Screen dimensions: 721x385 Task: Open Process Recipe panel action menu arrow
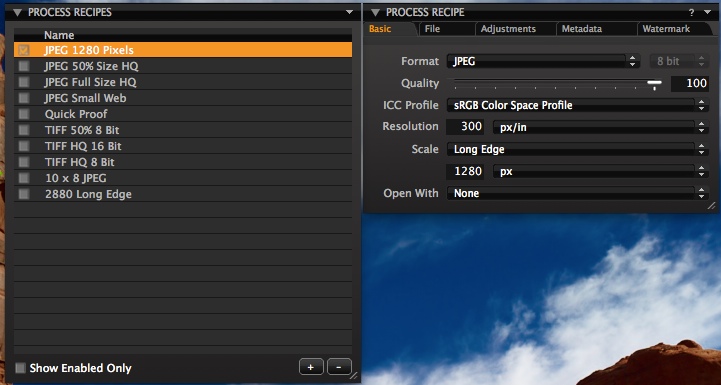[707, 12]
